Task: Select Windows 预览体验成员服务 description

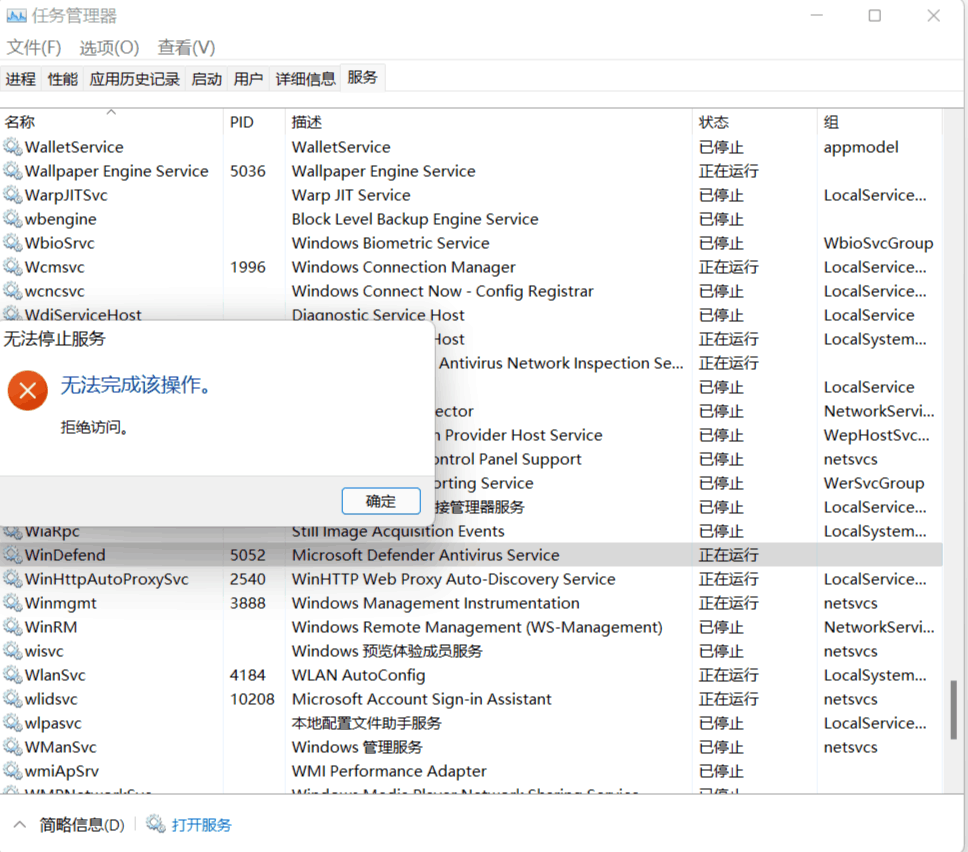Action: click(387, 651)
